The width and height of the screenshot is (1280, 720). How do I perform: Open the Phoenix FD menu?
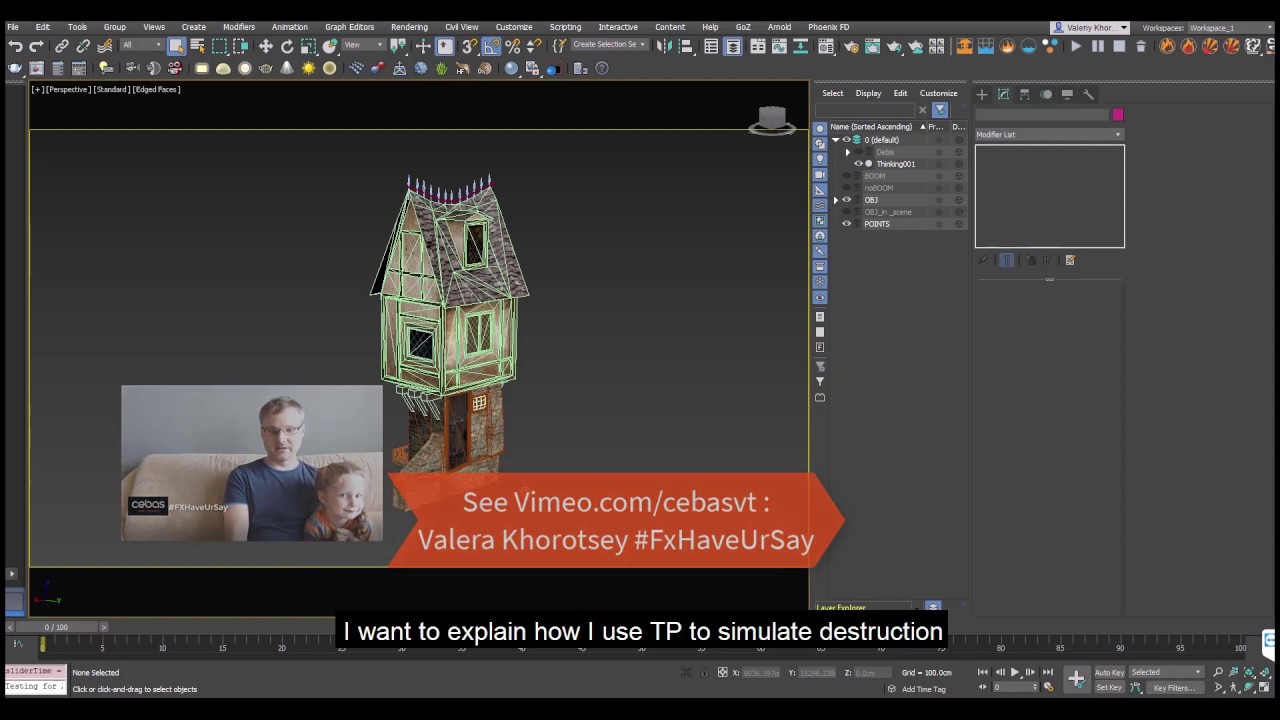(828, 27)
